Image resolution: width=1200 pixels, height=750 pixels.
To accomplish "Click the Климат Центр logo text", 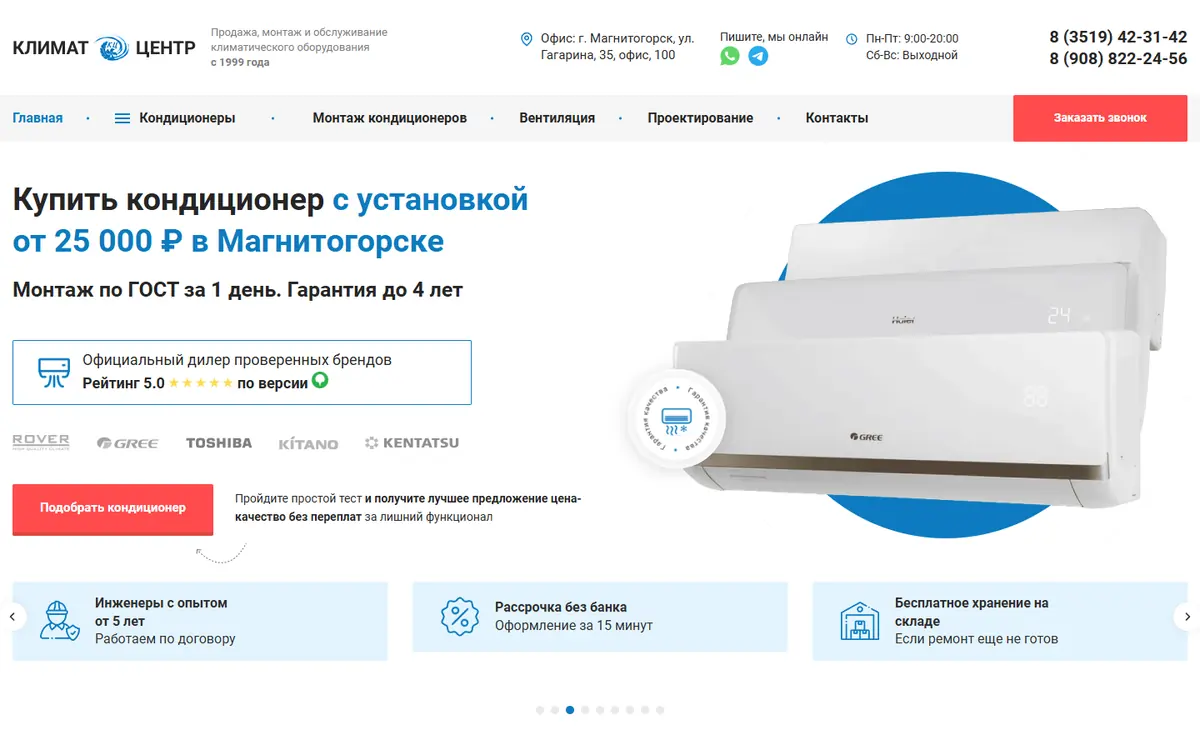I will [x=104, y=47].
